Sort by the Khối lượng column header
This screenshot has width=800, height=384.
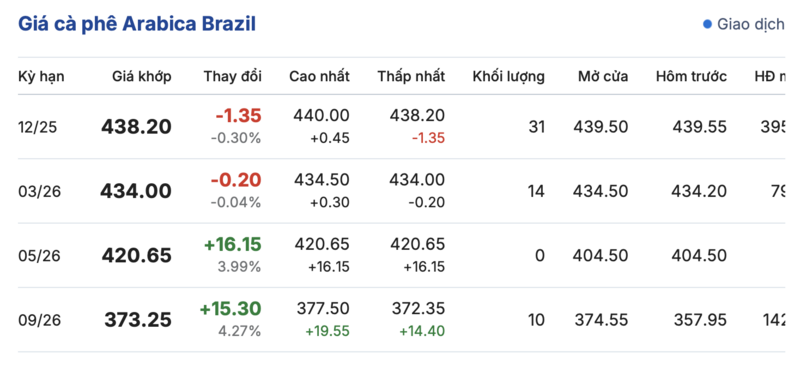click(509, 76)
